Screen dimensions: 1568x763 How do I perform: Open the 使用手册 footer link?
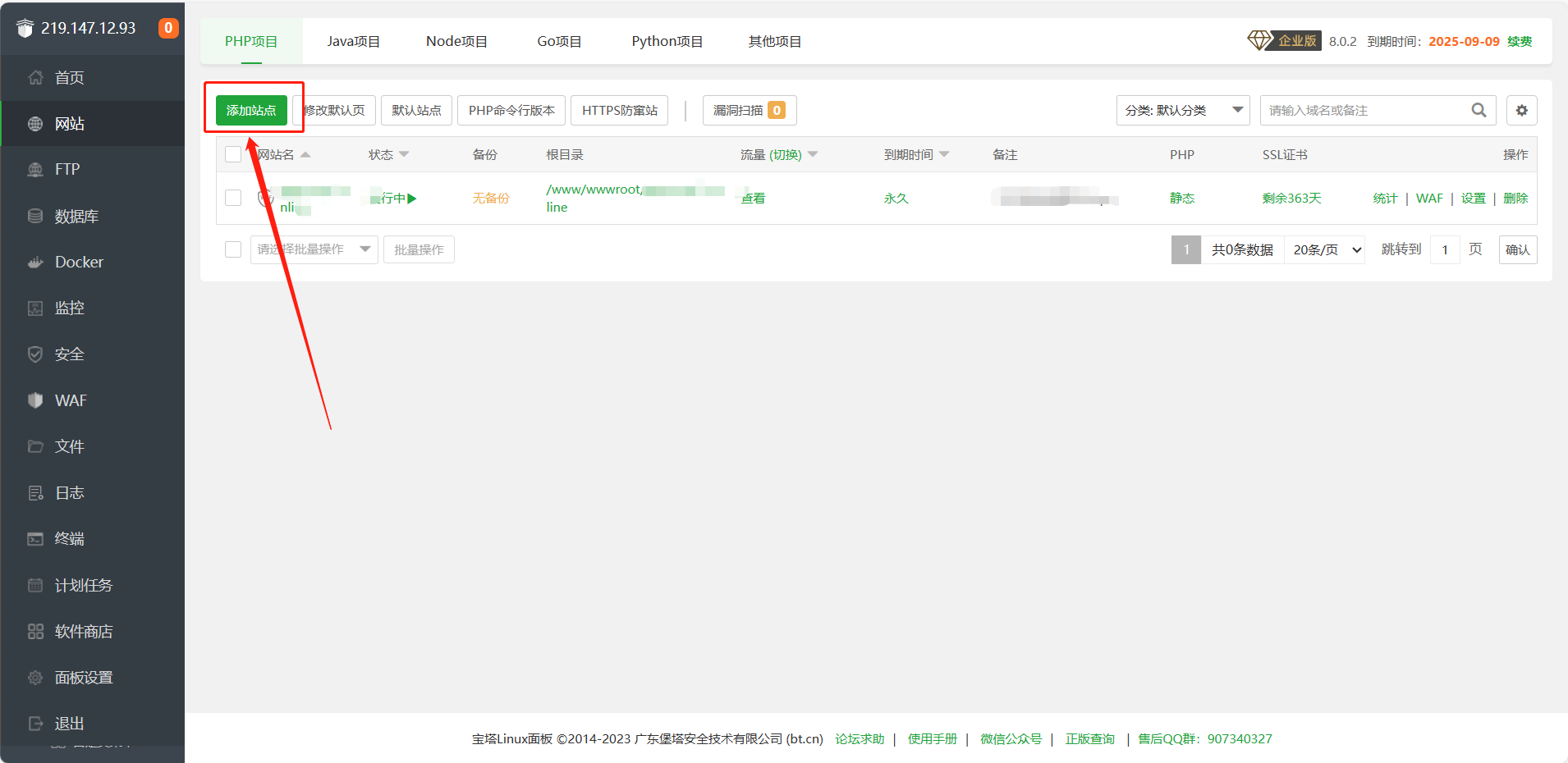[932, 738]
